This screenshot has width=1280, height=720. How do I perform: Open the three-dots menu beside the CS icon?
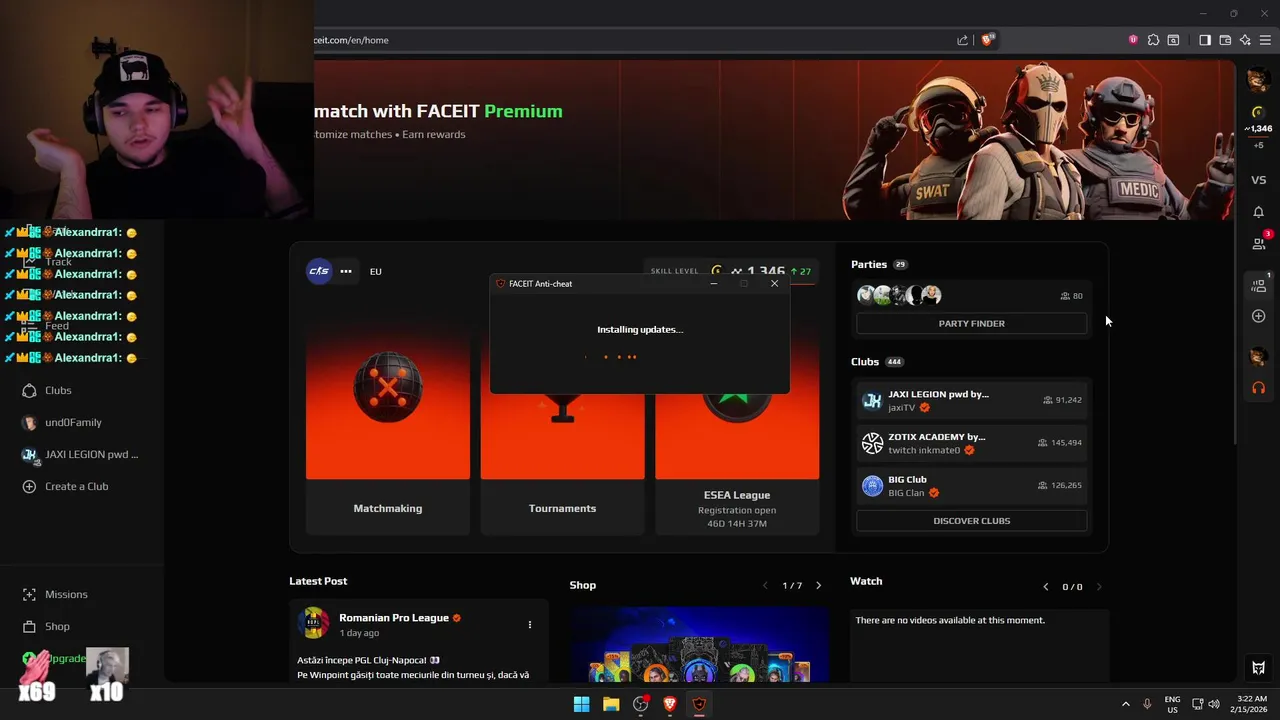click(x=346, y=271)
